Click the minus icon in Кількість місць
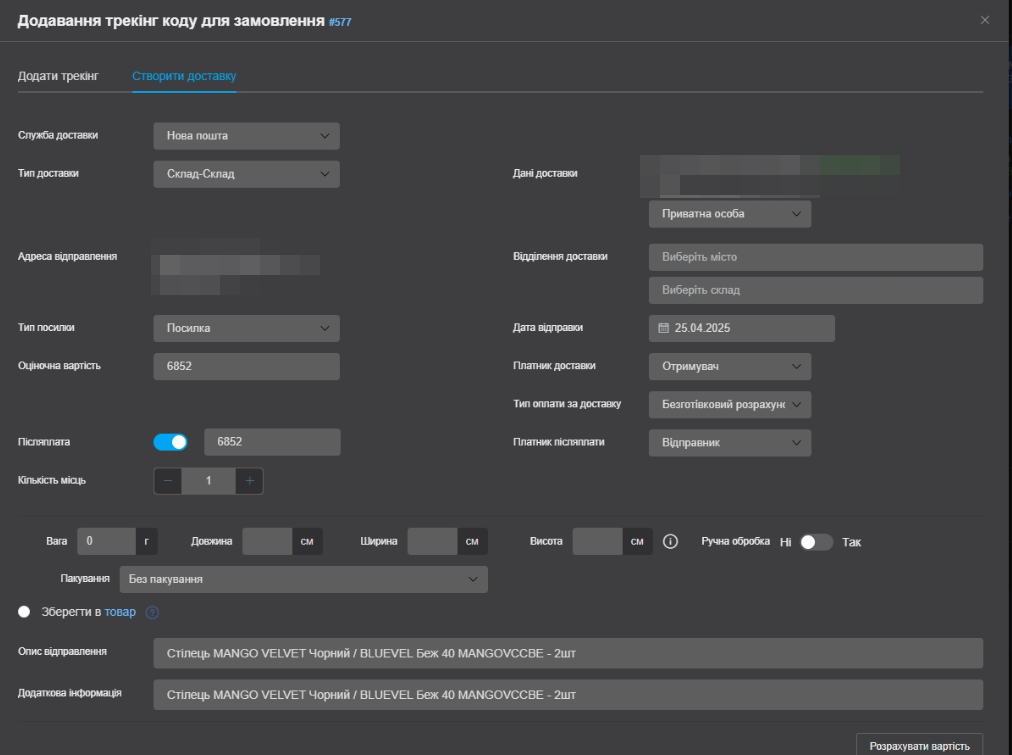The image size is (1012, 755). [x=168, y=481]
